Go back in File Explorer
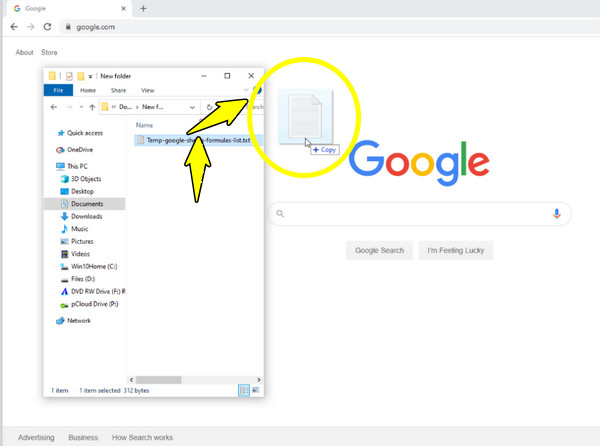 [x=54, y=107]
